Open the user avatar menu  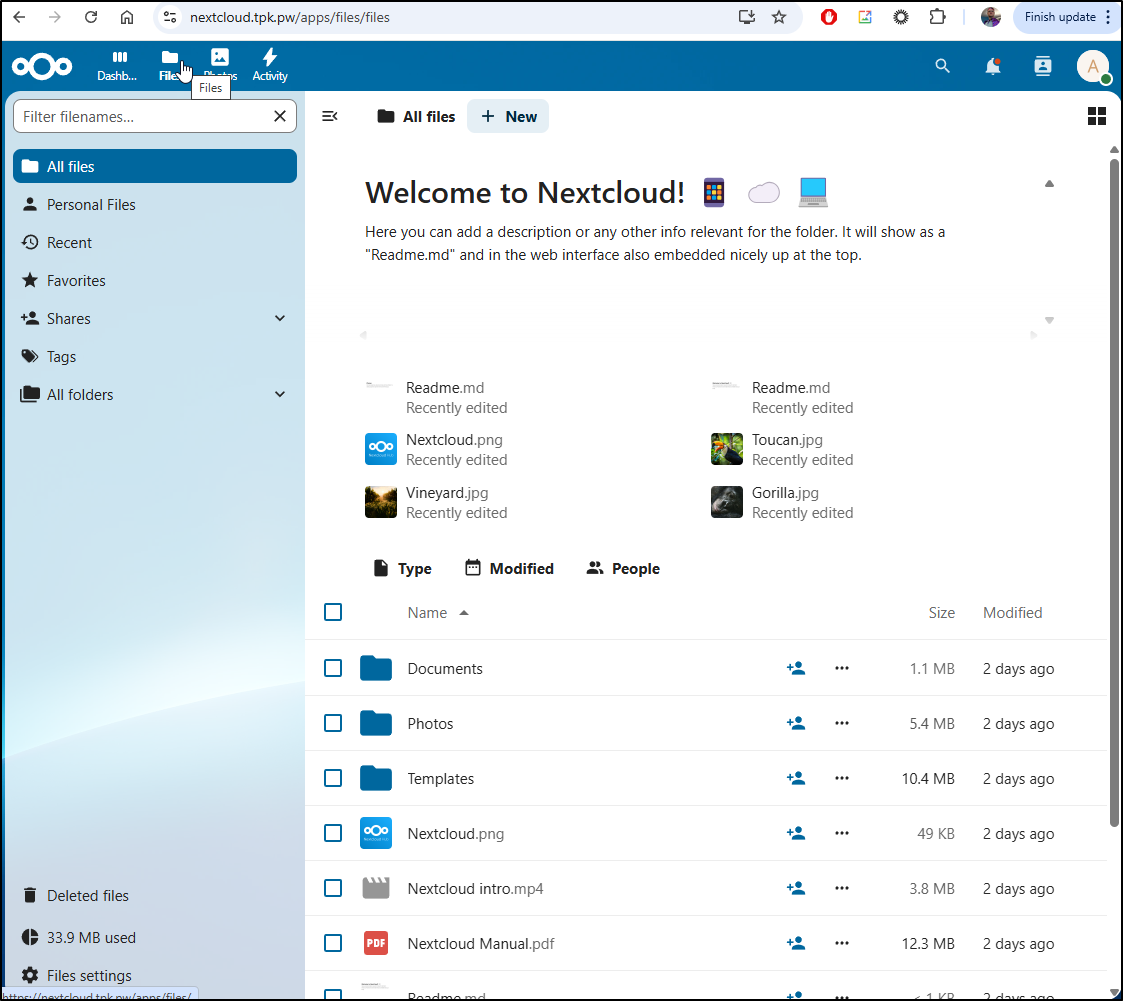pyautogui.click(x=1093, y=67)
